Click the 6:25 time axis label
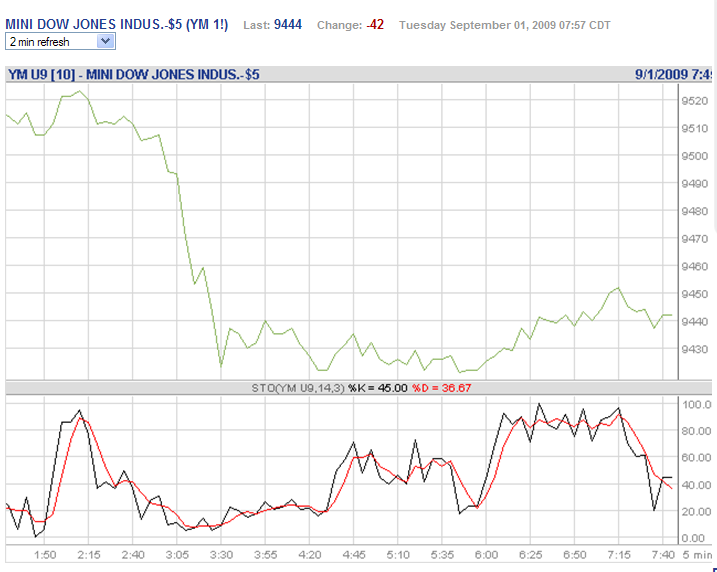Screen dimensions: 717x572 click(x=530, y=555)
